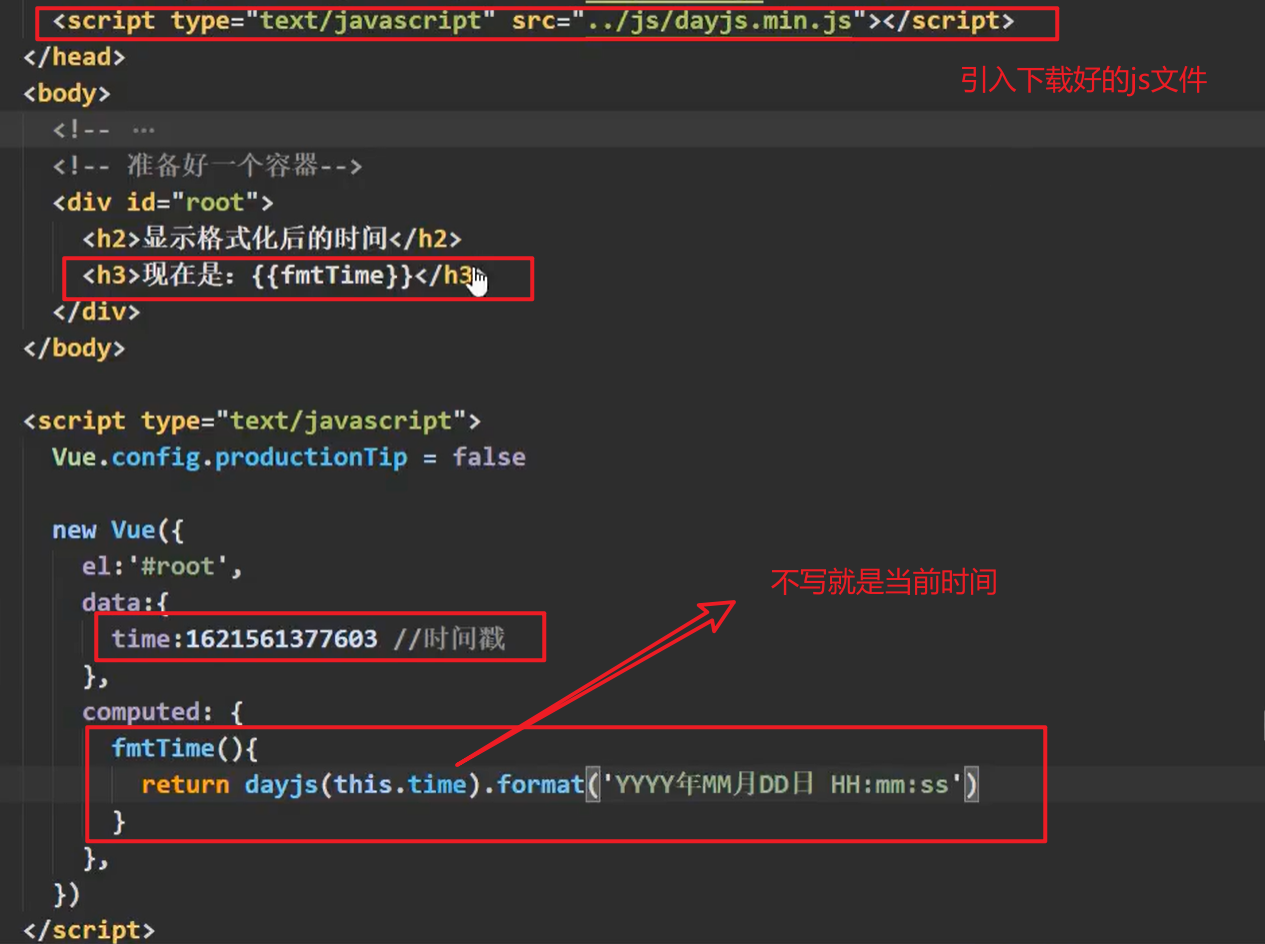Click "this.time" inside the dayjs call
1265x944 pixels.
click(x=400, y=785)
